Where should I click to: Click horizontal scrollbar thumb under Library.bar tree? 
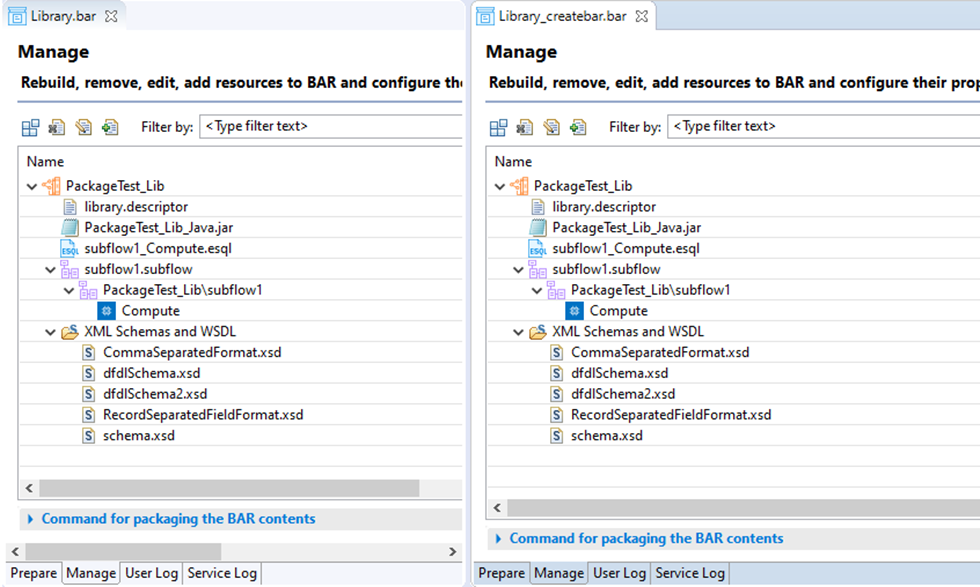tap(229, 488)
